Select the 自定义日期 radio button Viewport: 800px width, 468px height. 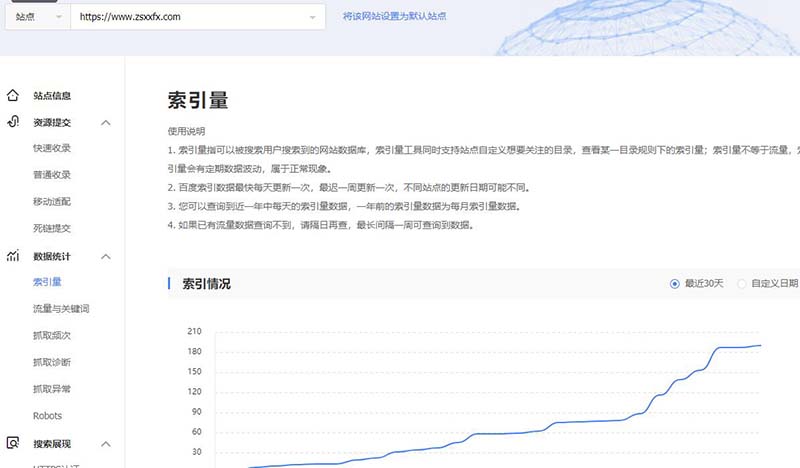click(x=742, y=284)
